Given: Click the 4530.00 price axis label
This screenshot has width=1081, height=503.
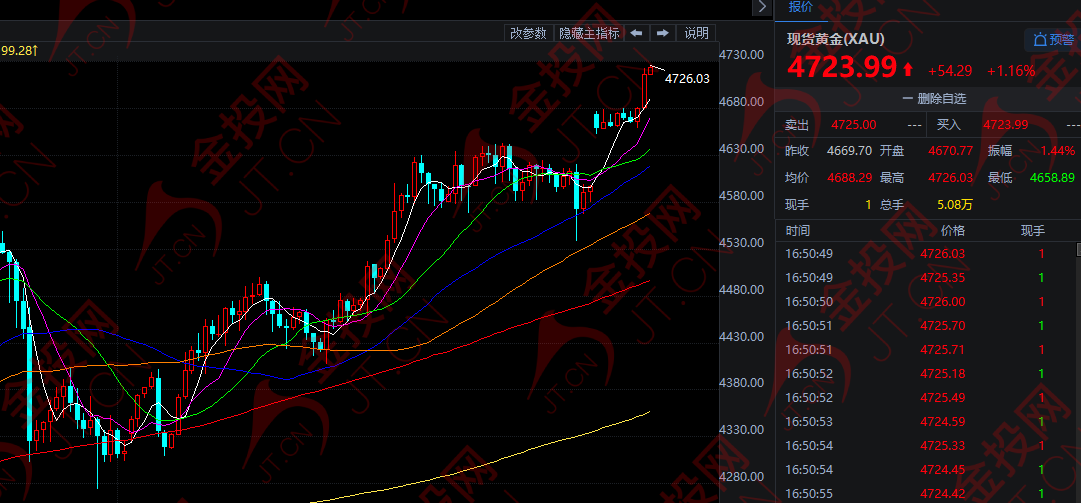Looking at the screenshot, I should click(x=741, y=243).
